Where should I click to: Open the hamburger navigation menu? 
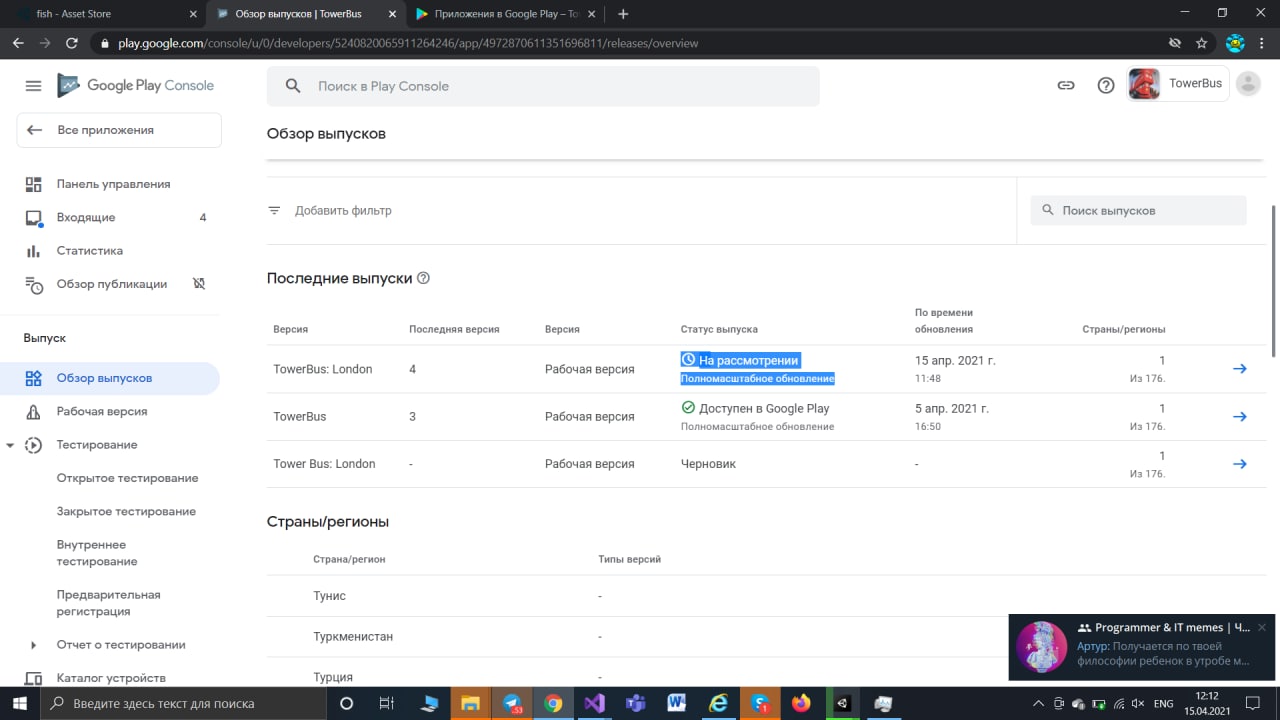pos(33,86)
